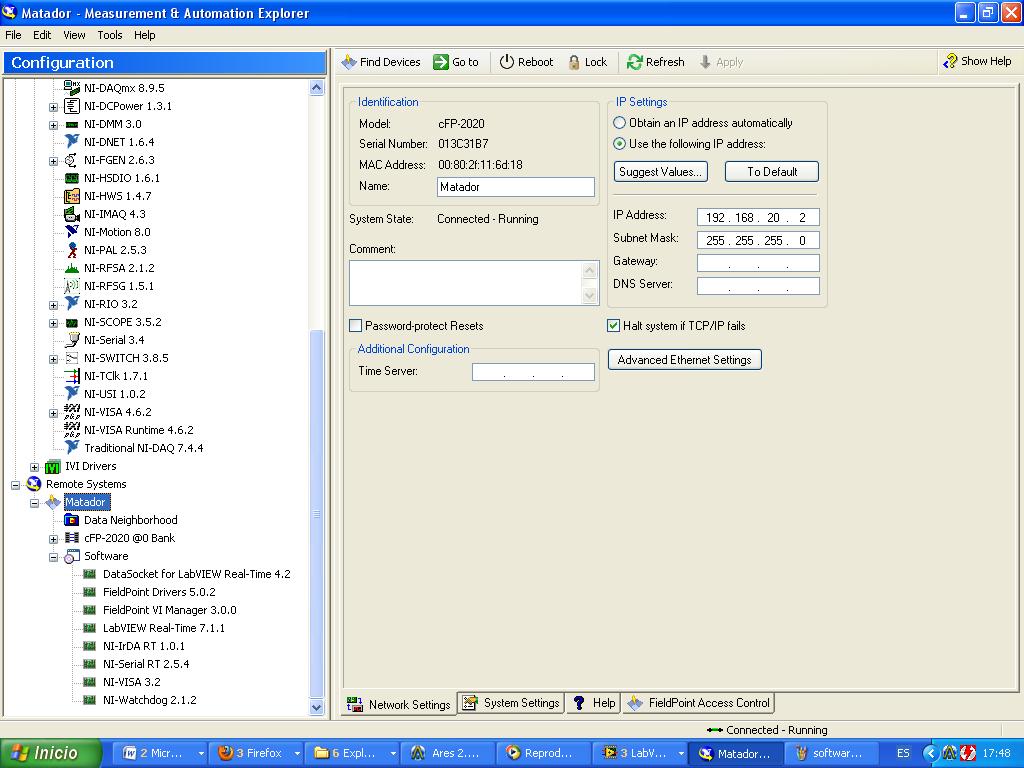Open Advanced Ethernet Settings

684,360
